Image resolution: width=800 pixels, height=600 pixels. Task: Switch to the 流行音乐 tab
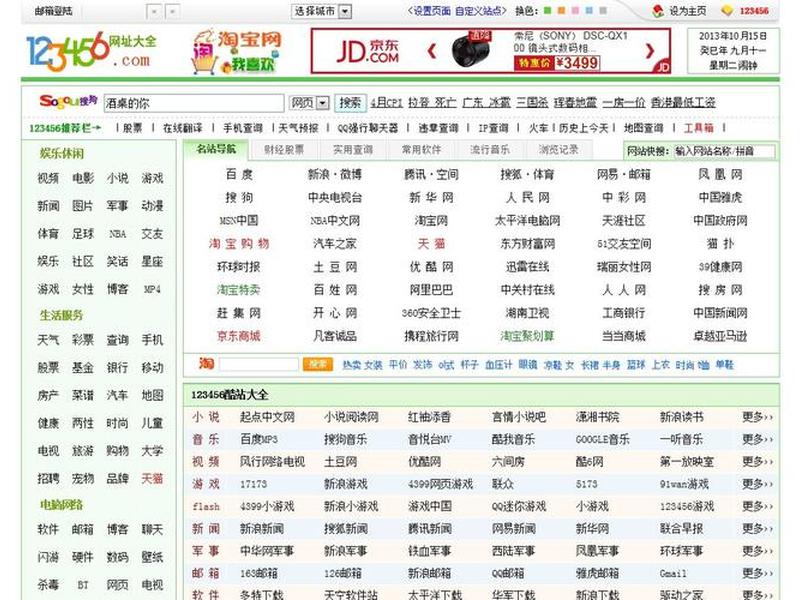pyautogui.click(x=490, y=150)
